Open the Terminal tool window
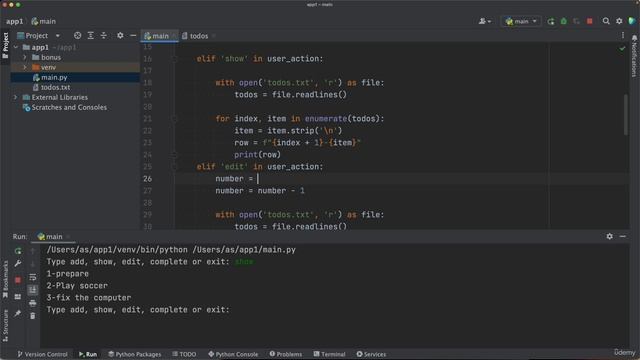The width and height of the screenshot is (640, 360). coord(329,354)
